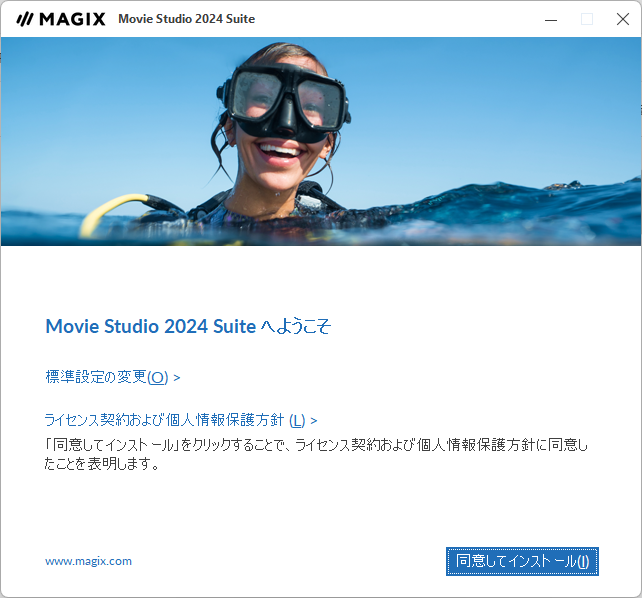Viewport: 642px width, 598px height.
Task: Click the (L) shortcut in the license link
Action: coord(297,420)
